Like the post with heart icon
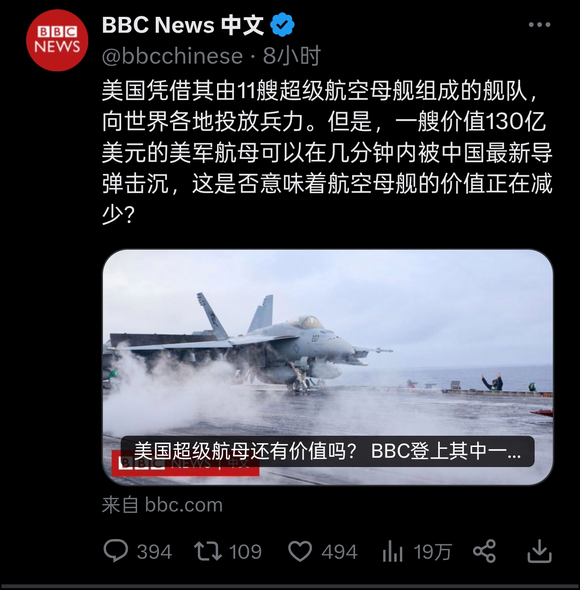 point(300,552)
